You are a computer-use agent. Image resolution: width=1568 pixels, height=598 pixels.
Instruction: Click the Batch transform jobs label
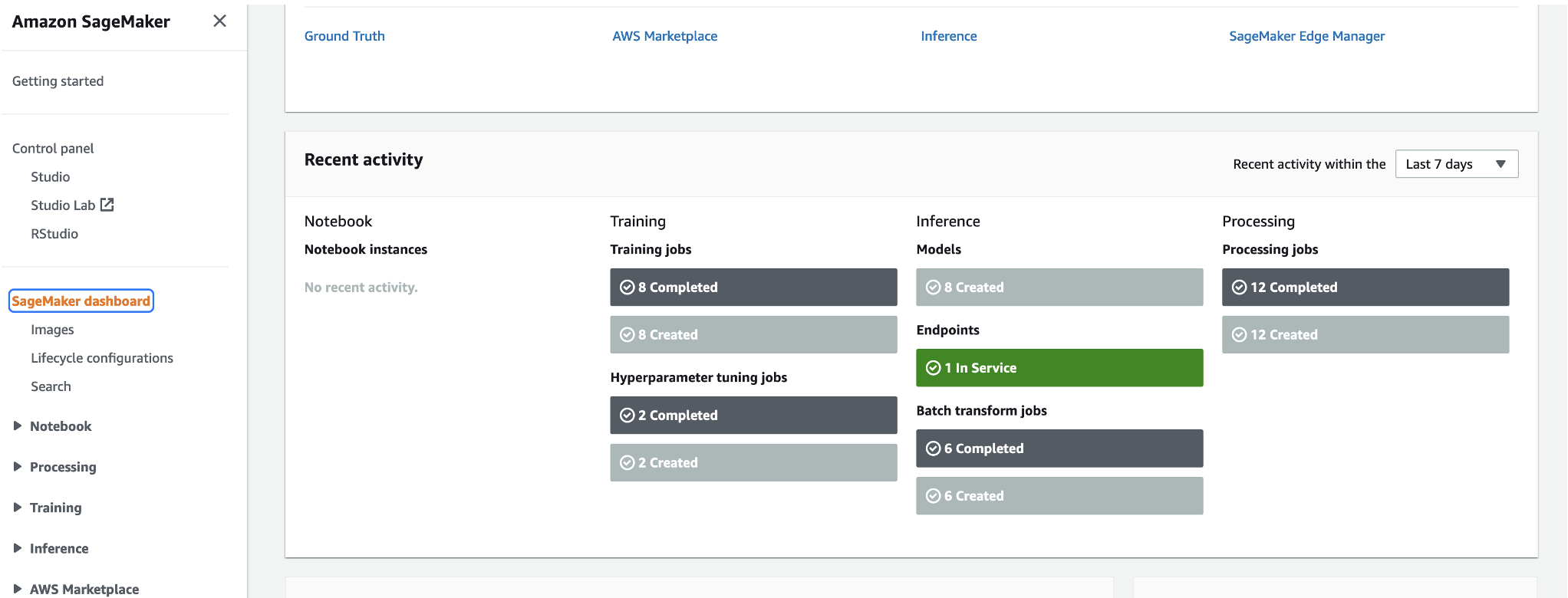pyautogui.click(x=981, y=411)
